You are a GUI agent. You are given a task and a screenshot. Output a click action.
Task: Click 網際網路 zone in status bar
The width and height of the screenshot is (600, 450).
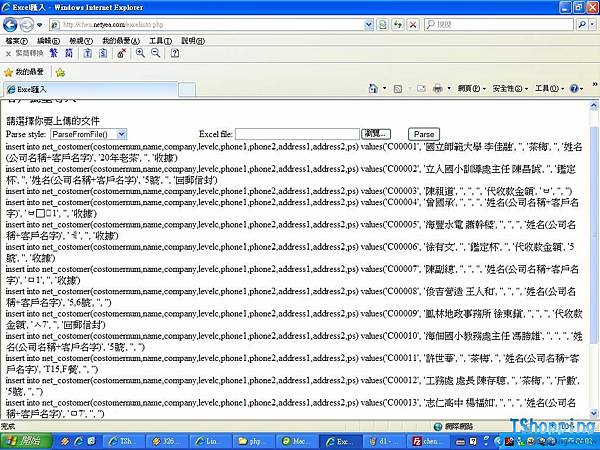(453, 426)
